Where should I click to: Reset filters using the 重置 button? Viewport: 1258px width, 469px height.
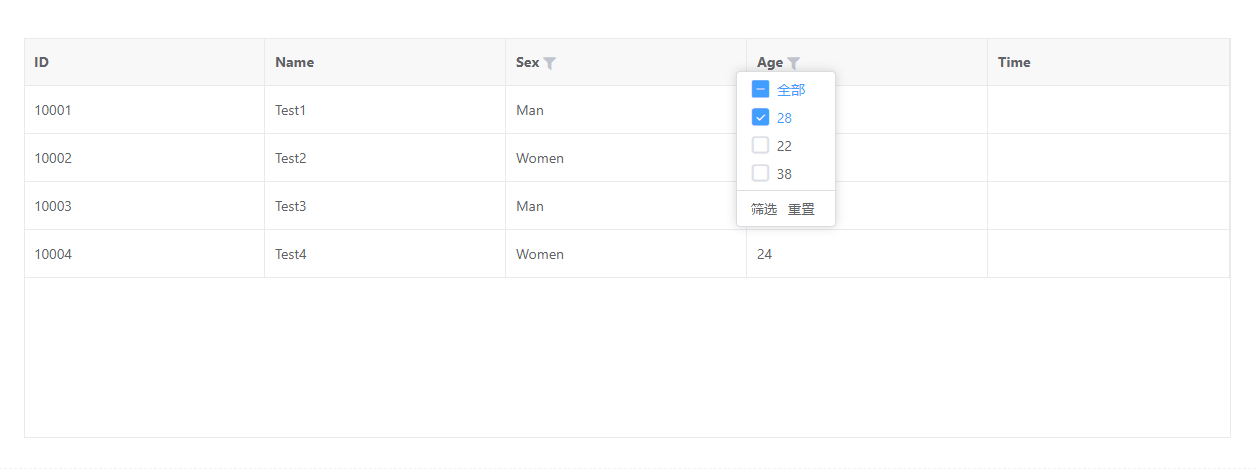(801, 209)
